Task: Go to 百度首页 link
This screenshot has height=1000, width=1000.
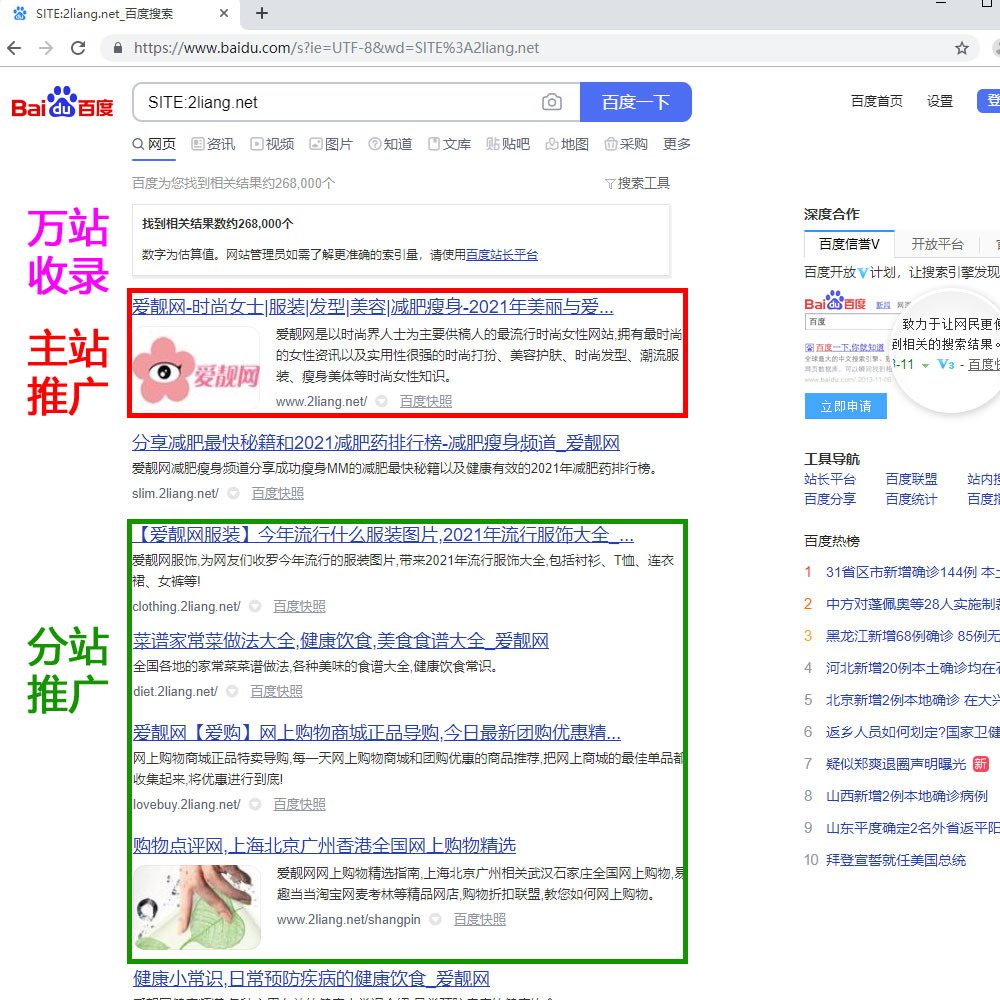Action: [877, 101]
